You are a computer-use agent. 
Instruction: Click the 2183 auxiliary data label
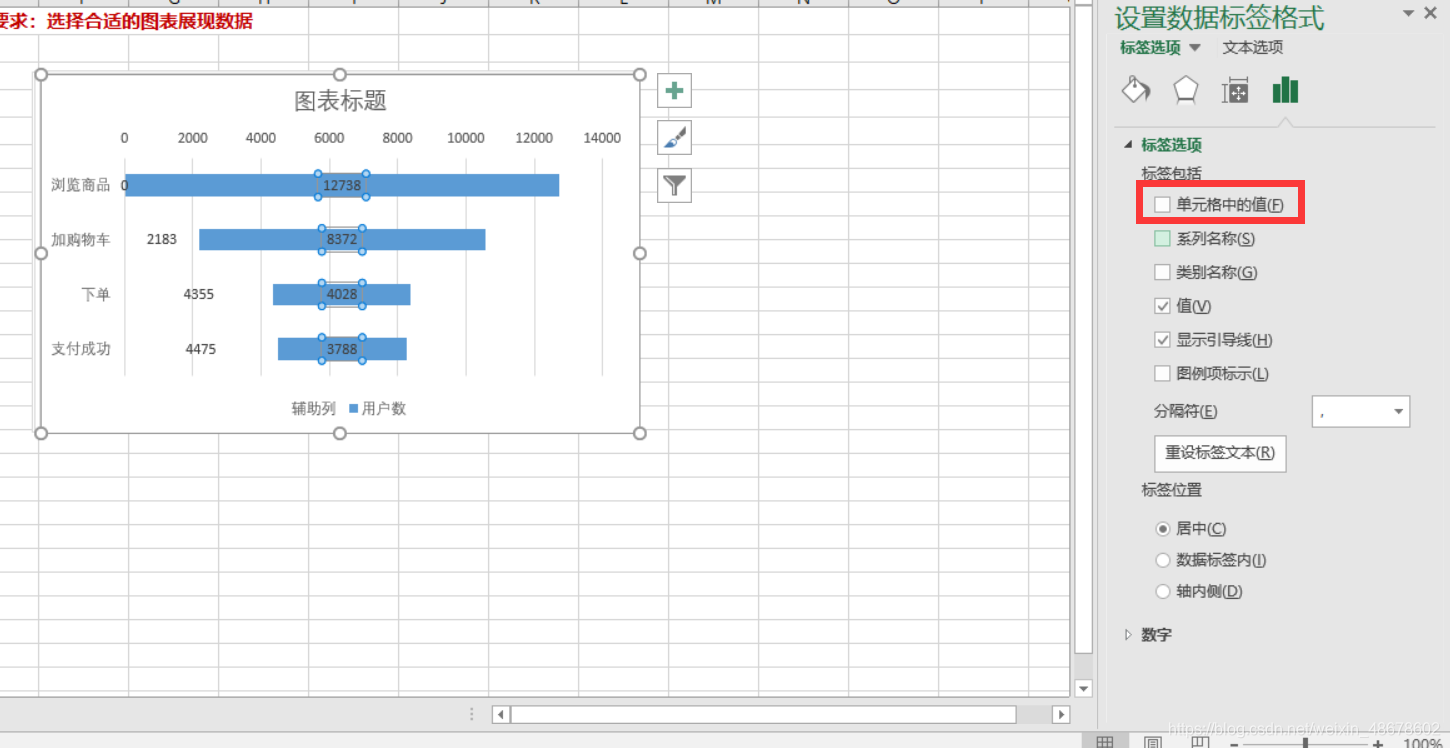(161, 239)
